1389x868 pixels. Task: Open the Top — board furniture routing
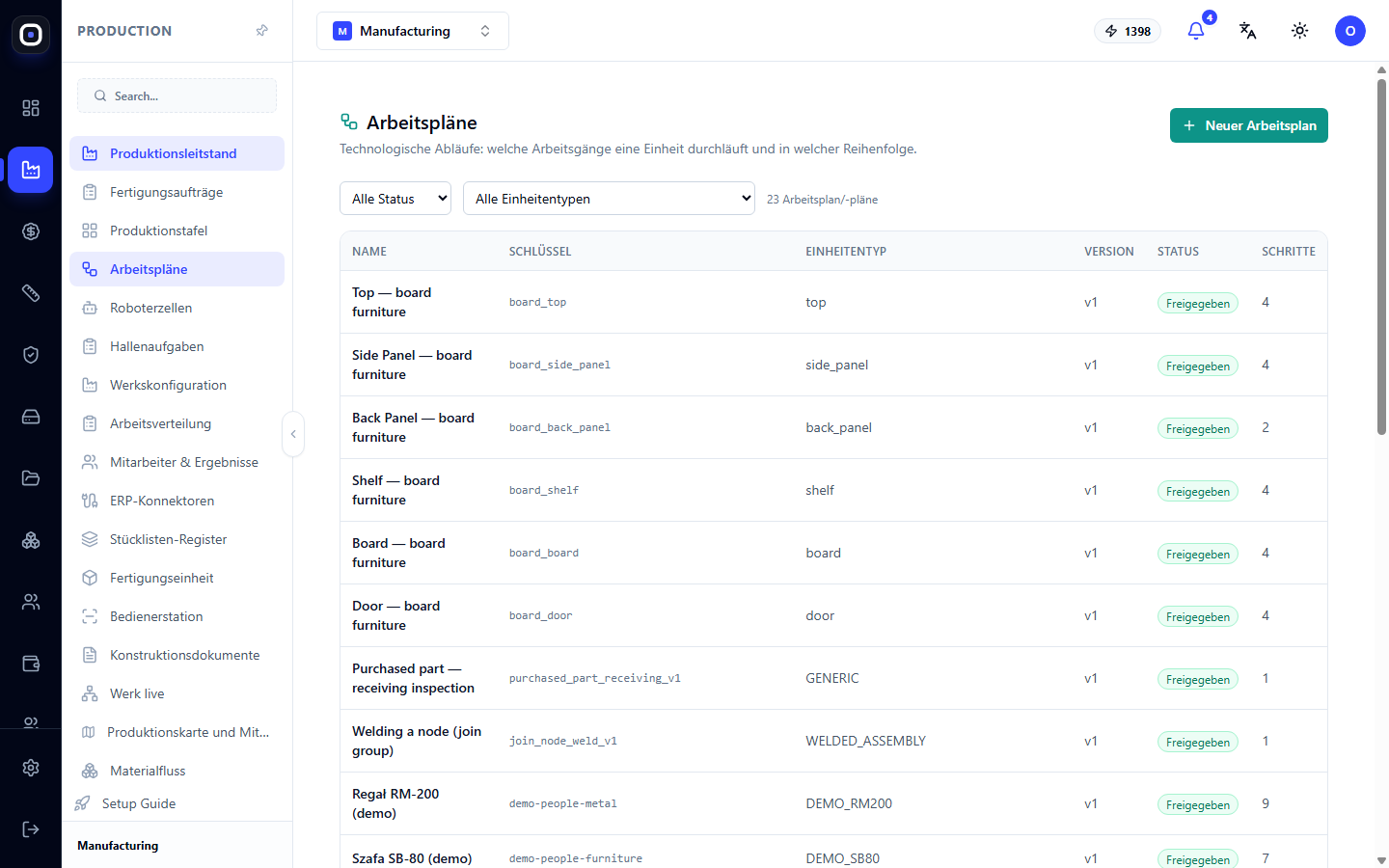(x=392, y=302)
